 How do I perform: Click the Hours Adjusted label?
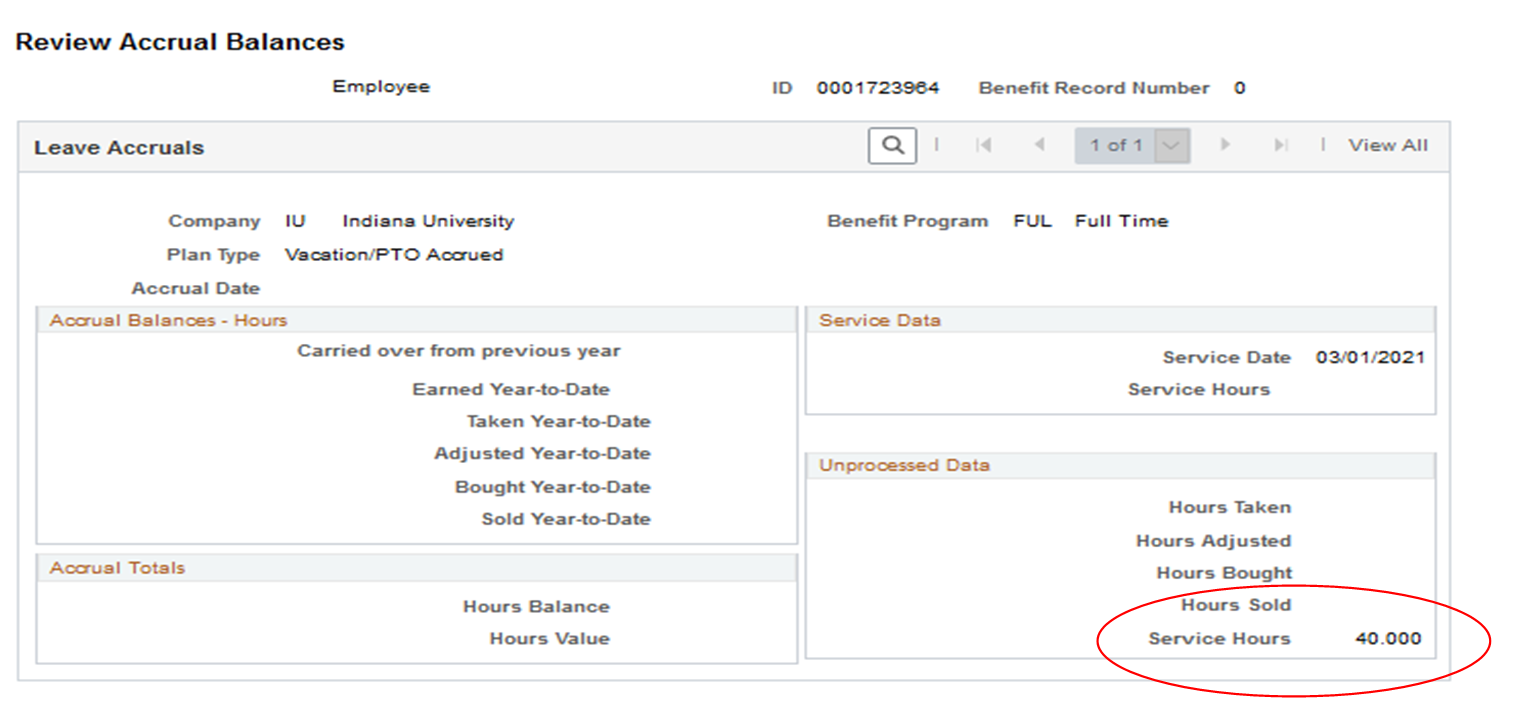[x=1214, y=541]
